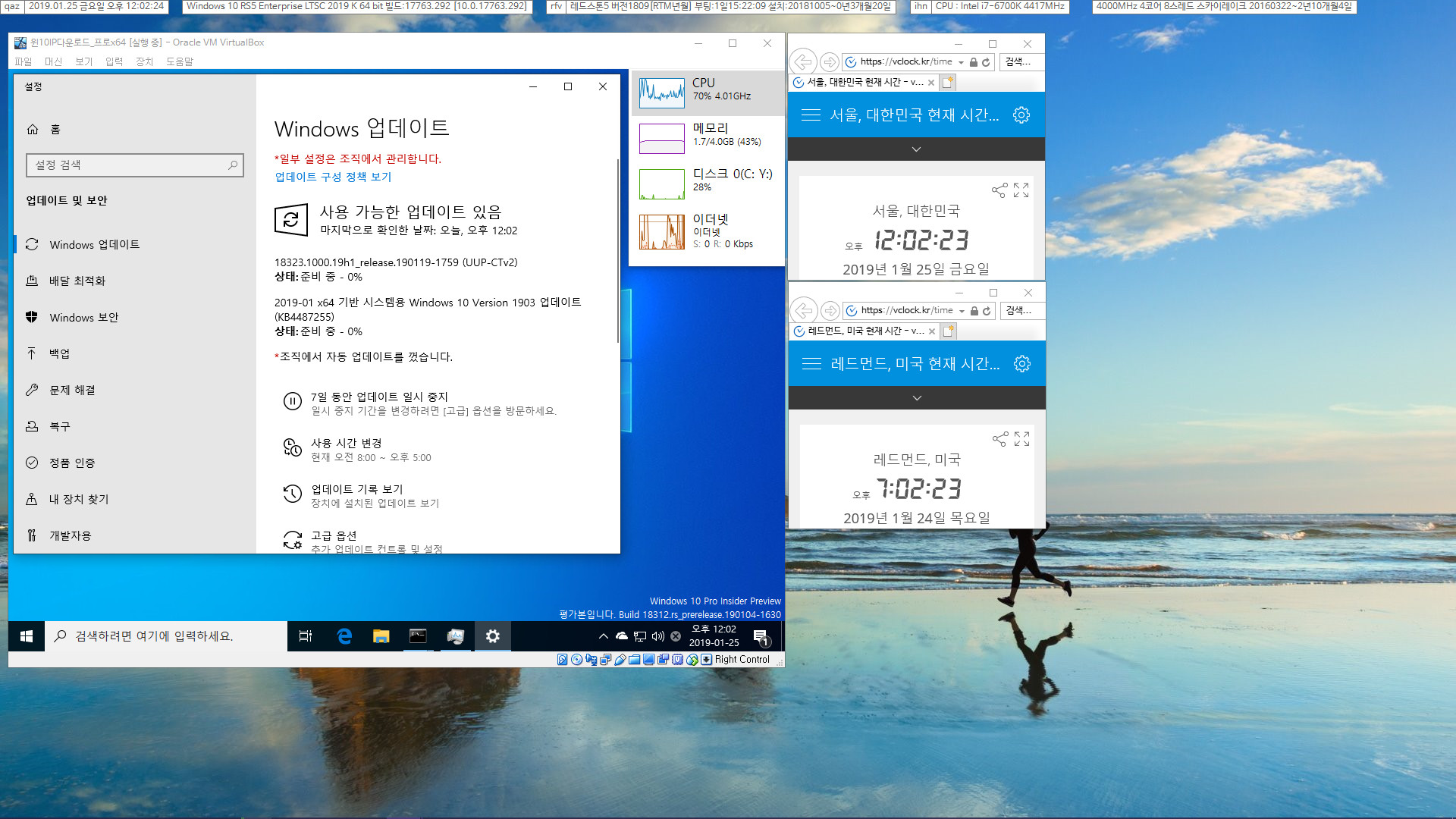This screenshot has width=1456, height=819.
Task: Open settings gear in Seoul clock window
Action: (x=1021, y=115)
